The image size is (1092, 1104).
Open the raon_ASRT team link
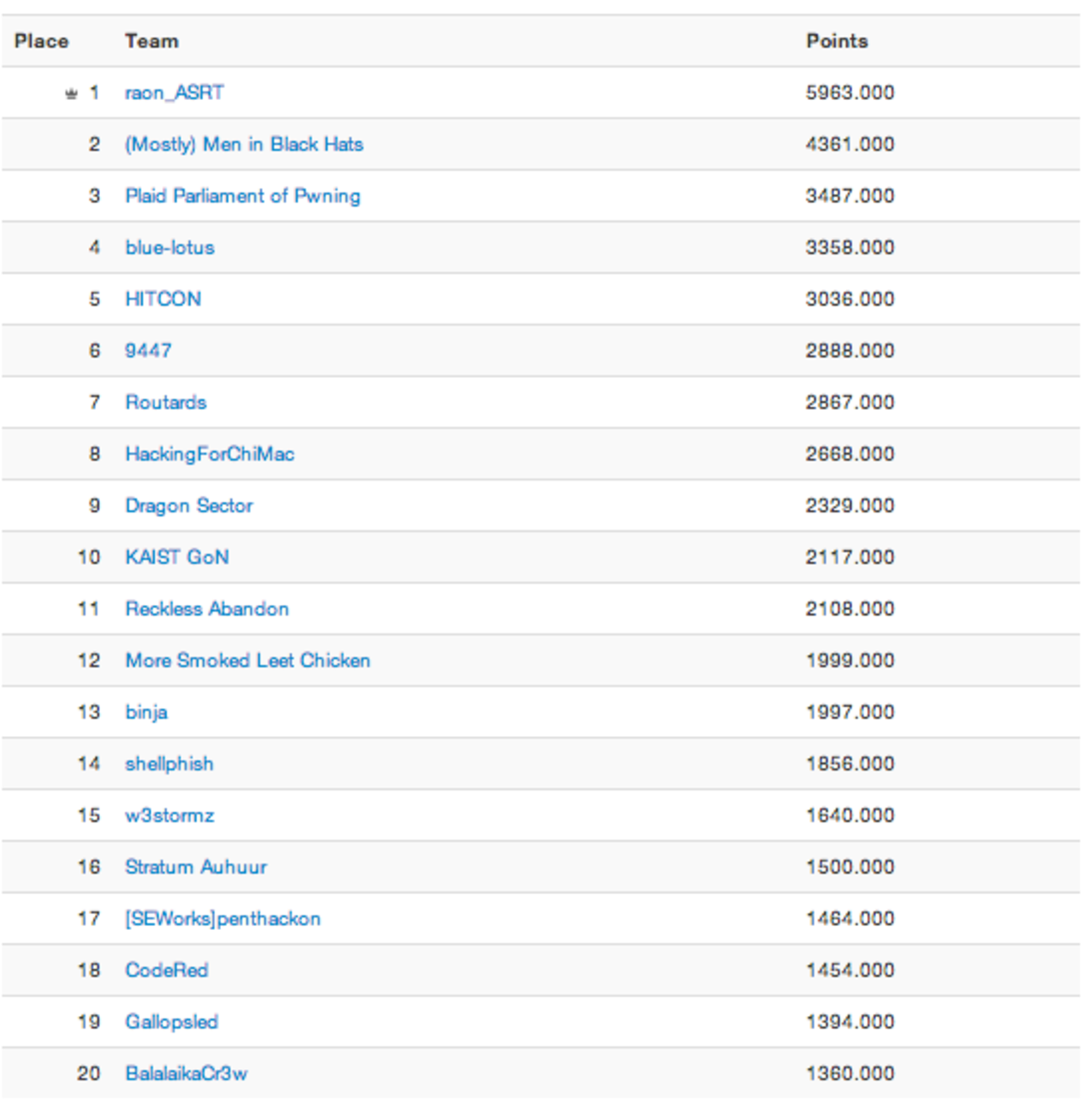pos(174,92)
